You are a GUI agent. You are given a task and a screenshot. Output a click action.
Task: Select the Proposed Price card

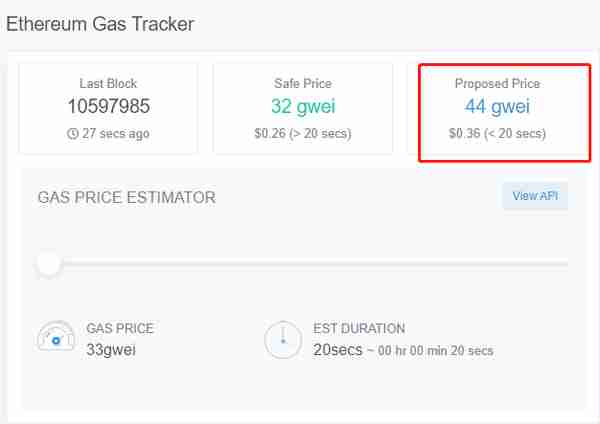[504, 113]
